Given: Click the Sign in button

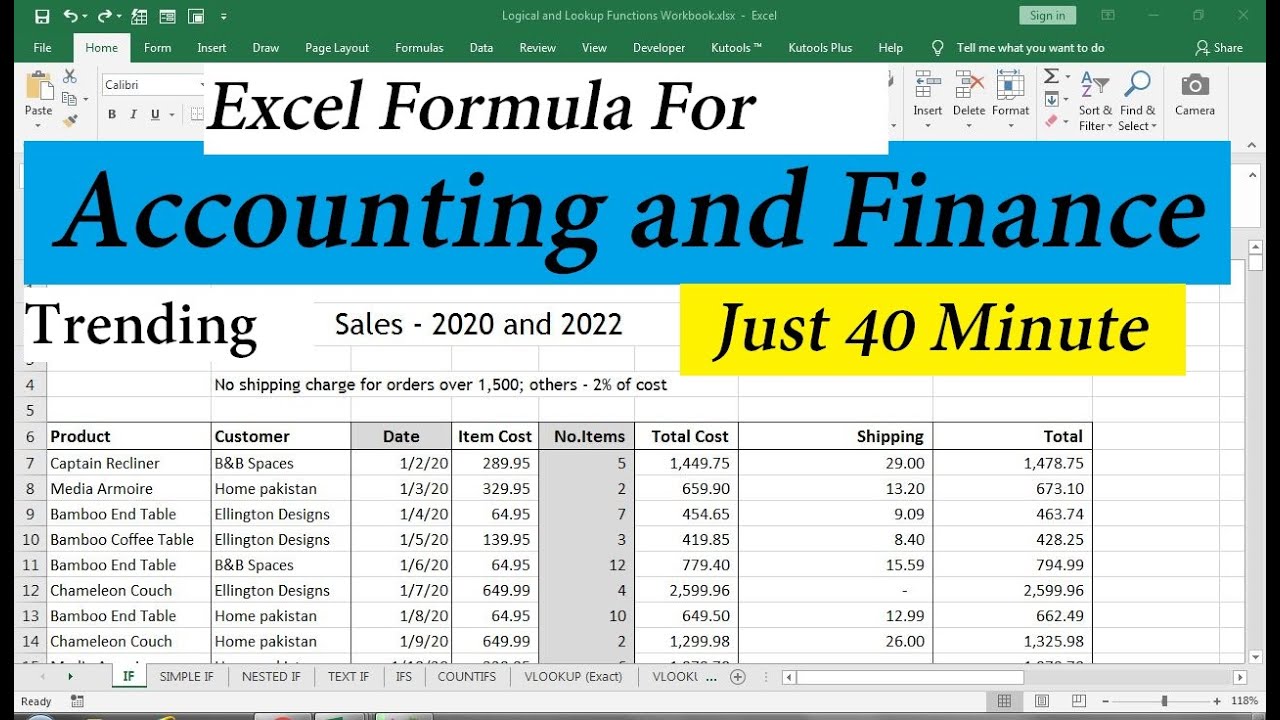Looking at the screenshot, I should tap(1047, 15).
